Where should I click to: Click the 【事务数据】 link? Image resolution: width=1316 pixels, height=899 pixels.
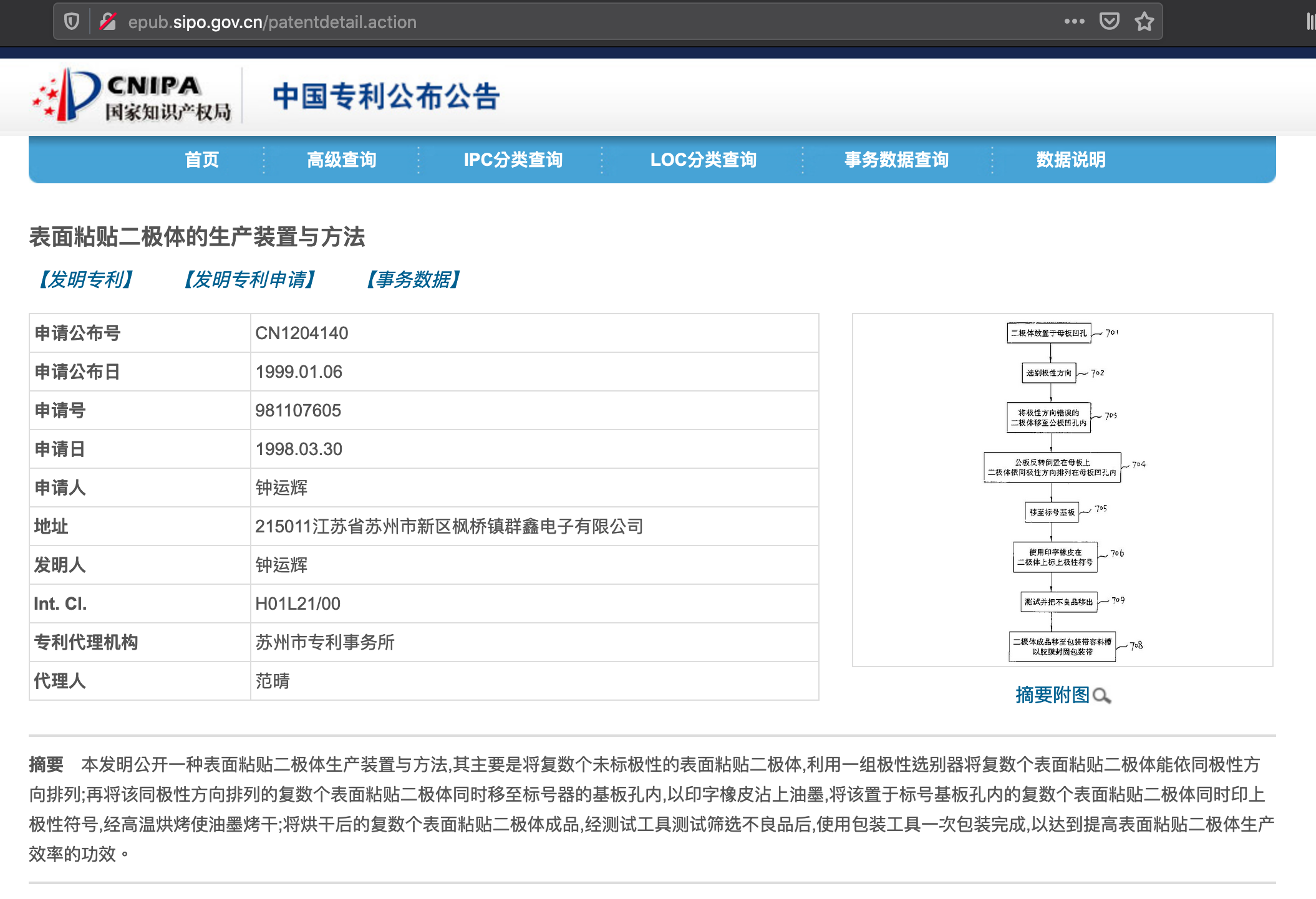tap(414, 279)
